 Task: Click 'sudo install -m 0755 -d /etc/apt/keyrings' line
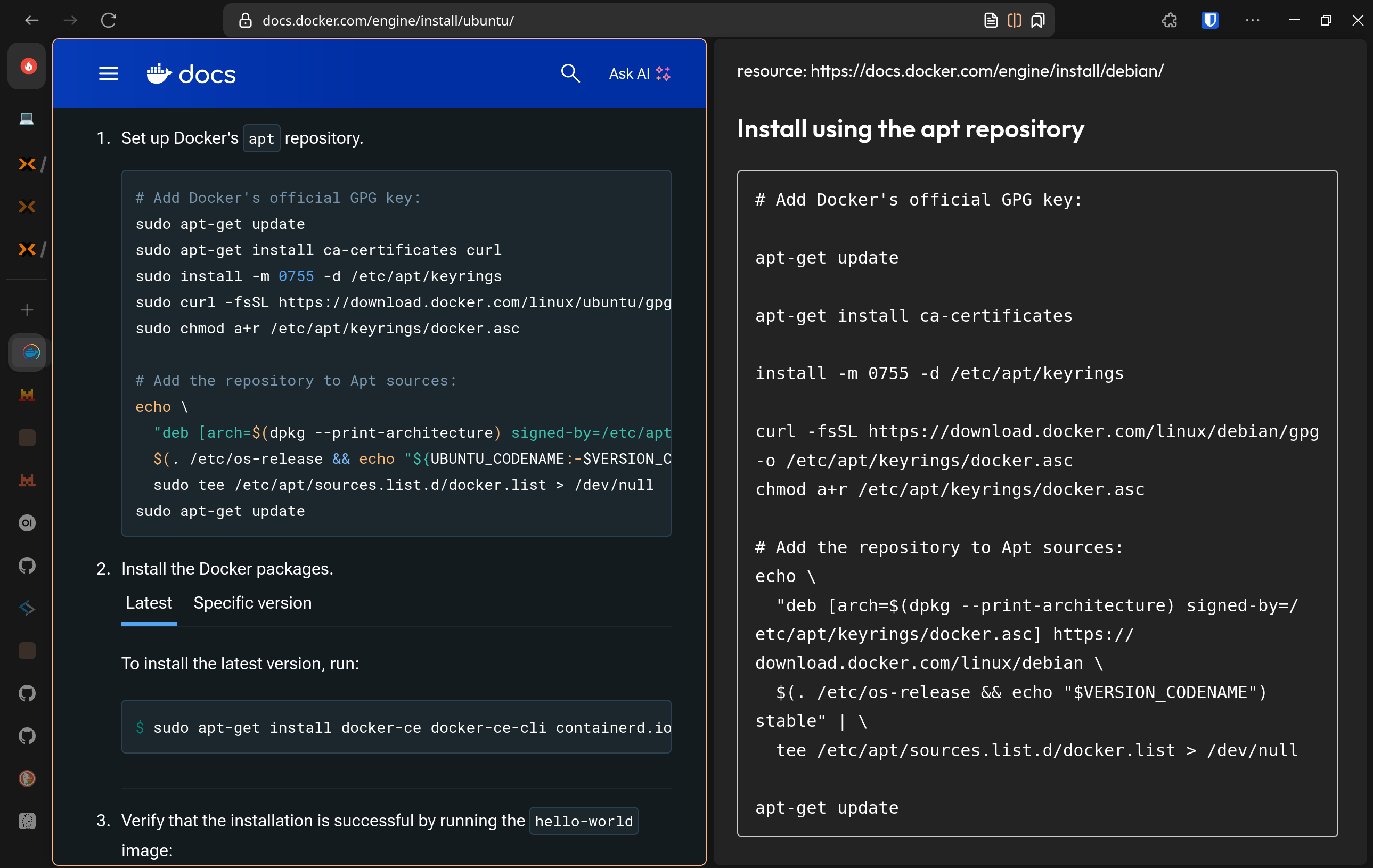coord(318,276)
